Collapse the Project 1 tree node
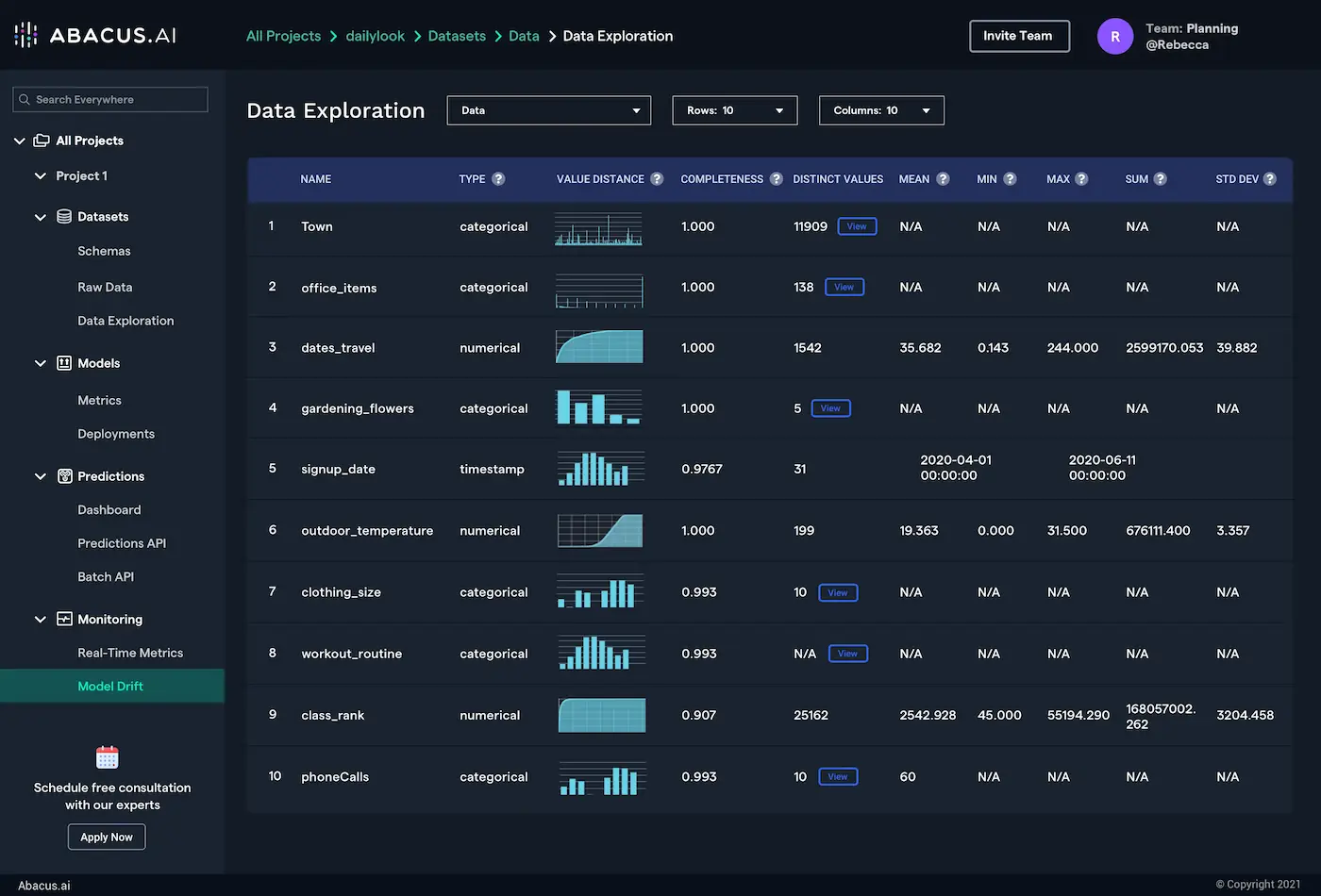Image resolution: width=1321 pixels, height=896 pixels. point(41,176)
